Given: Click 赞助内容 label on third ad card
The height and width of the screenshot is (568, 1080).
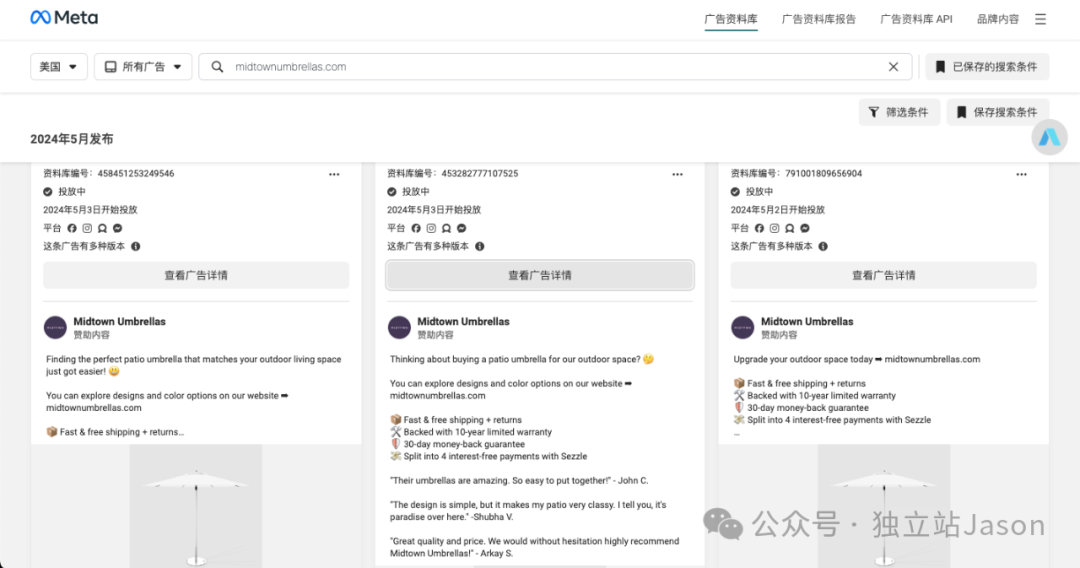Looking at the screenshot, I should point(779,335).
